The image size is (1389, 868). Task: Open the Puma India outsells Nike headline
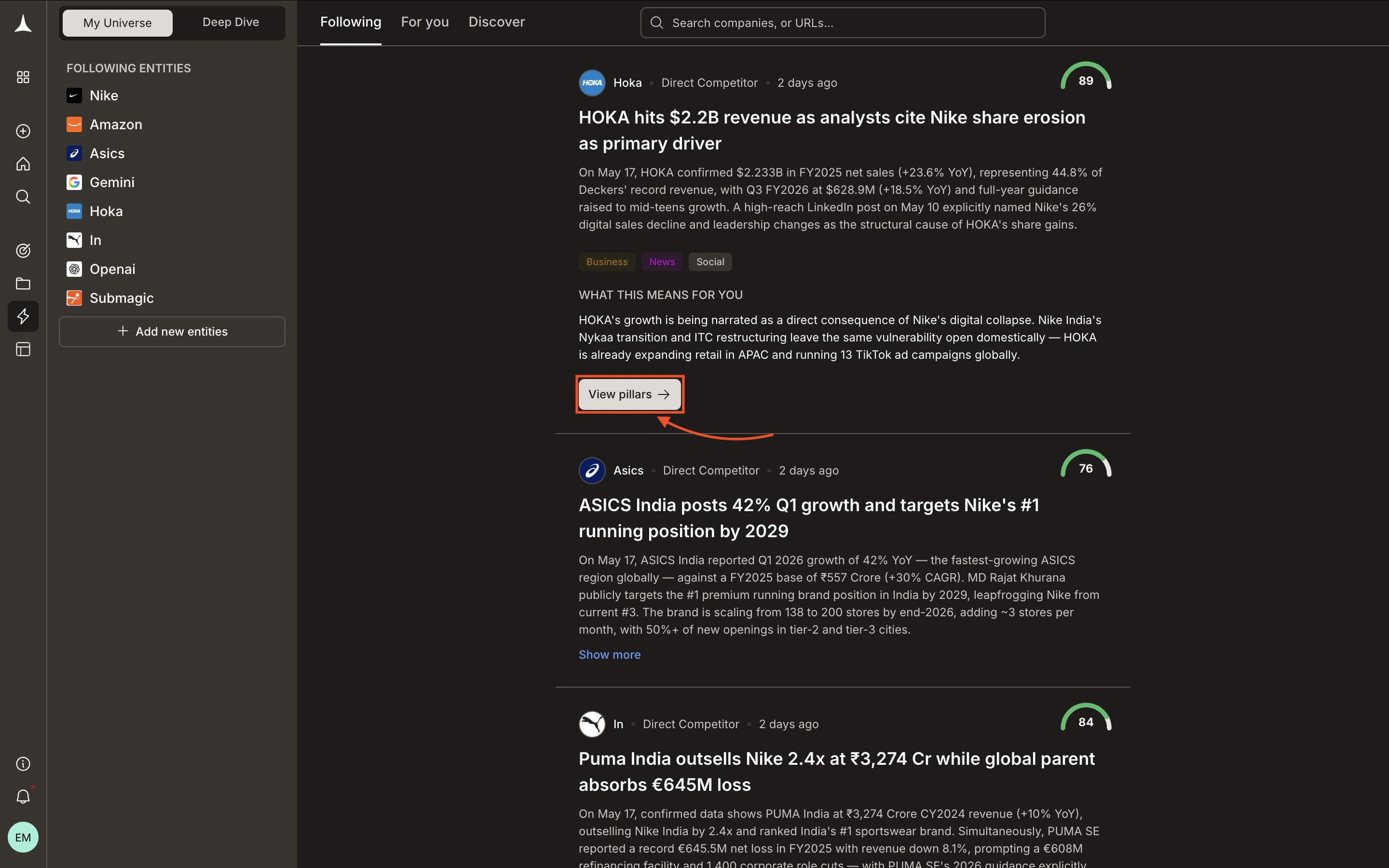836,772
